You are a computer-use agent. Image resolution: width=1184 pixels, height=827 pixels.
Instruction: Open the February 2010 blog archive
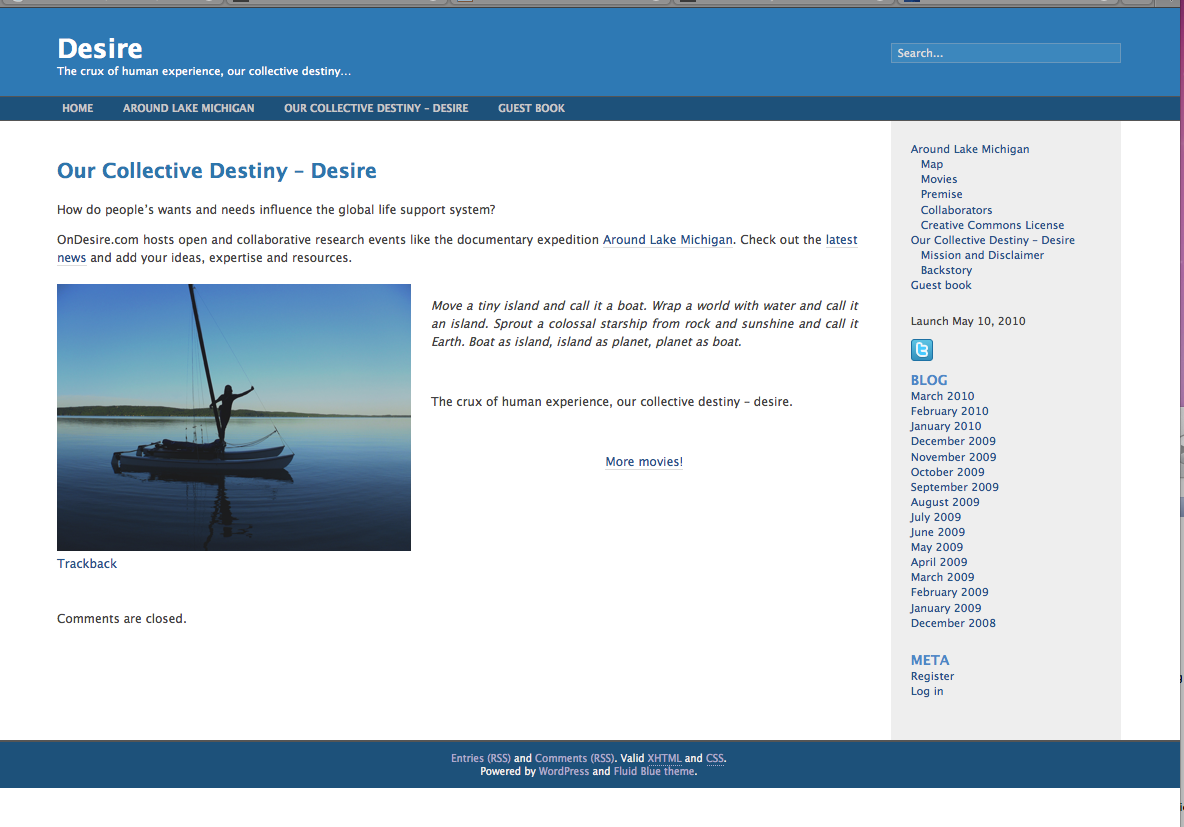click(x=949, y=411)
